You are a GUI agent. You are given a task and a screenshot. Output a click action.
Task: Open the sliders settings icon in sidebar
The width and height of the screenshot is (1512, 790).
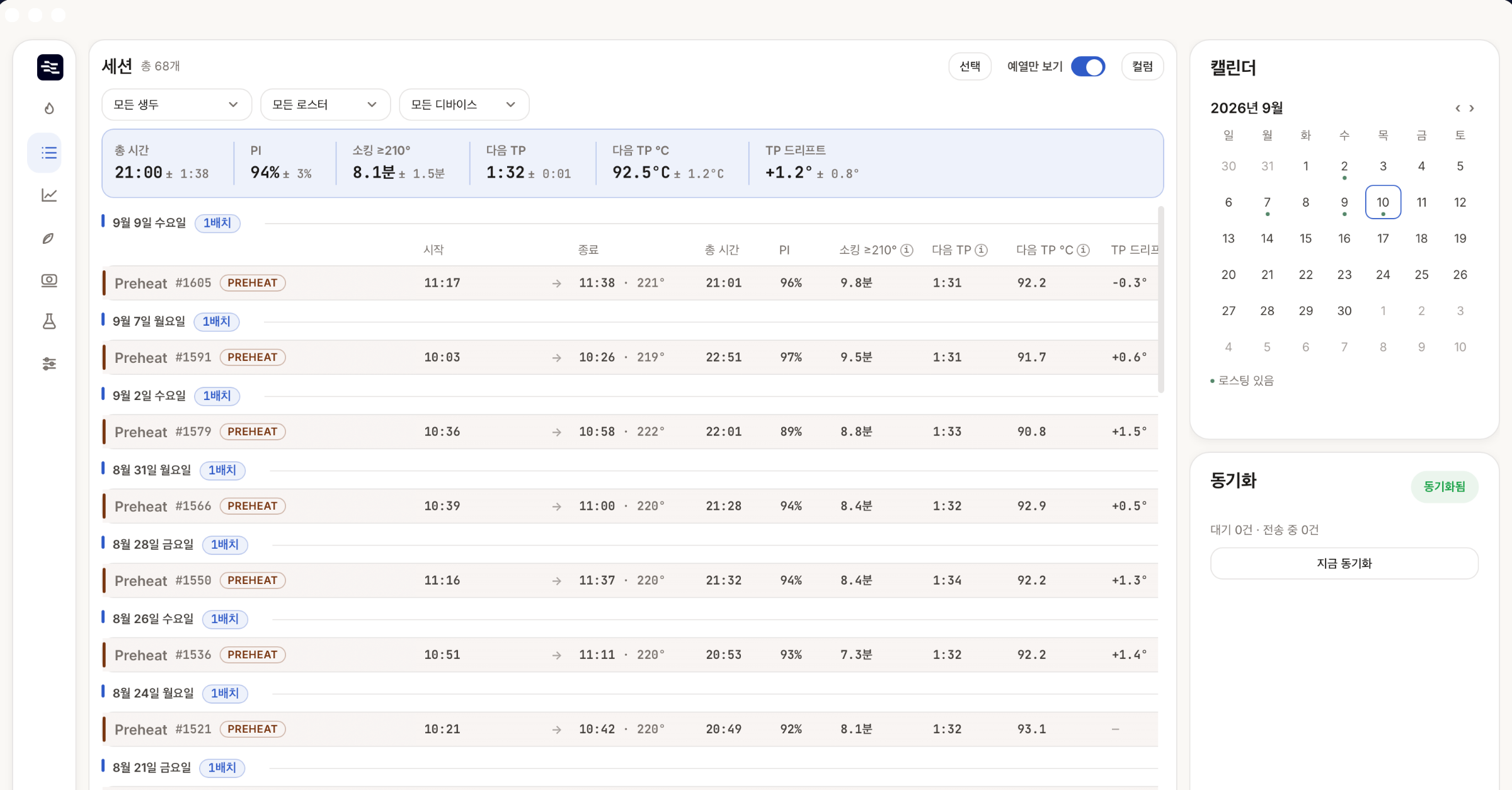[x=49, y=364]
